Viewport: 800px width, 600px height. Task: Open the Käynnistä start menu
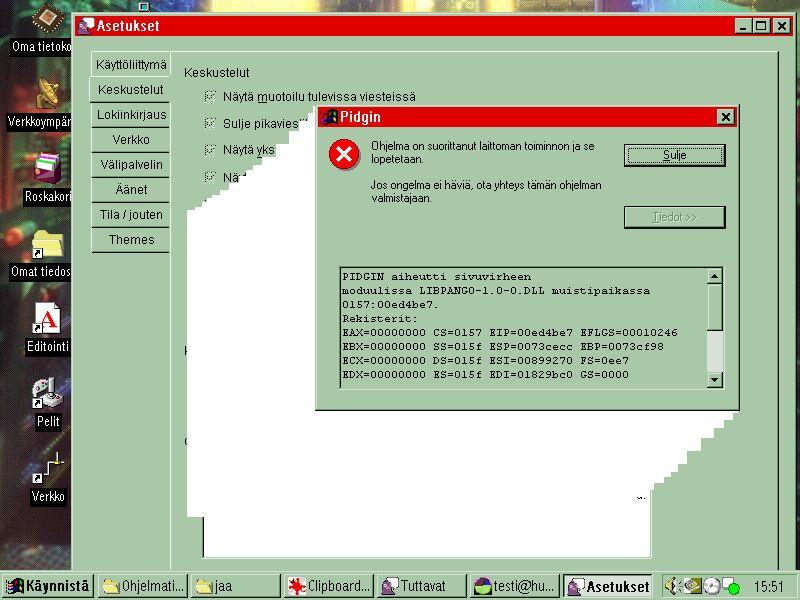pyautogui.click(x=47, y=586)
